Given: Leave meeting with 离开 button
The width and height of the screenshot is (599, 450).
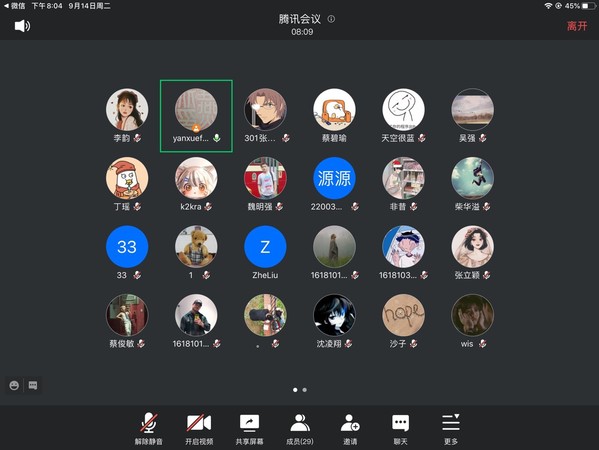Looking at the screenshot, I should (577, 26).
